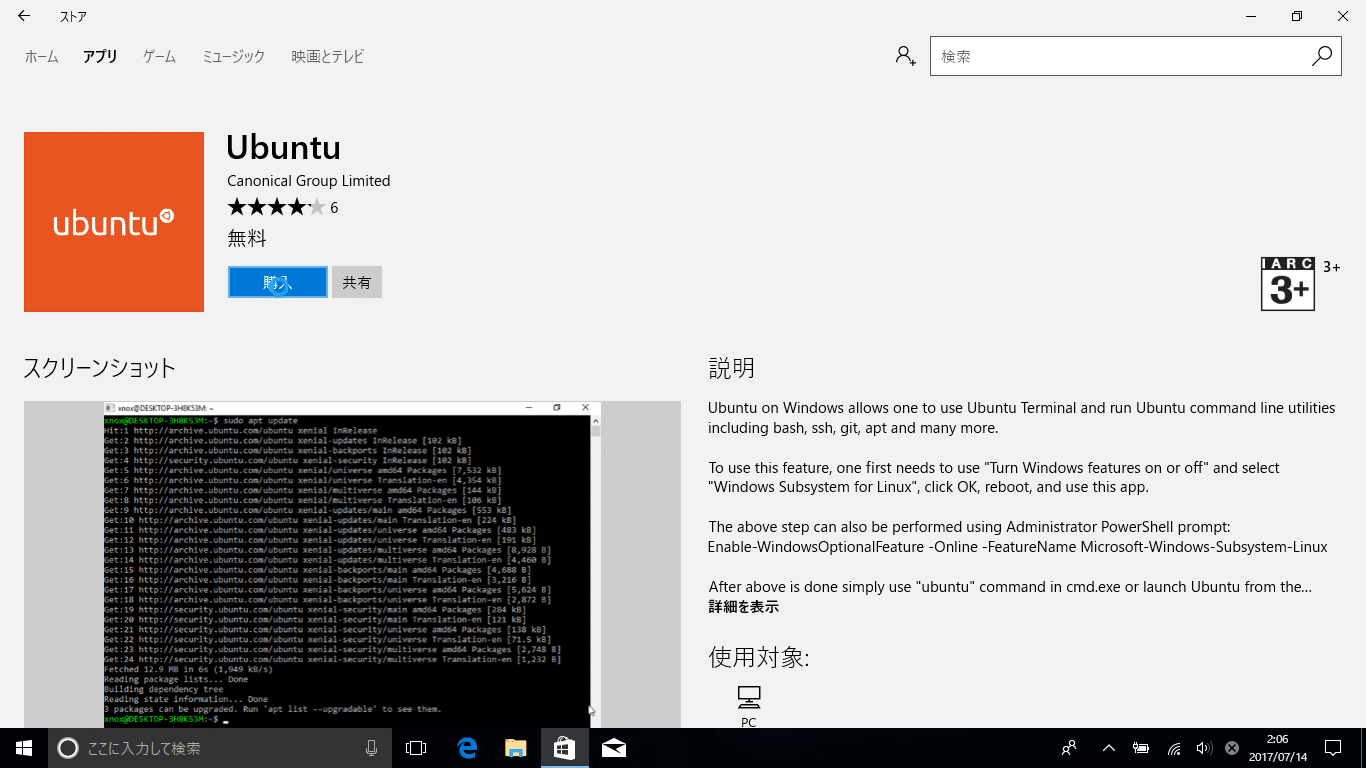1366x768 pixels.
Task: Open Microsoft Edge from taskbar
Action: 467,747
